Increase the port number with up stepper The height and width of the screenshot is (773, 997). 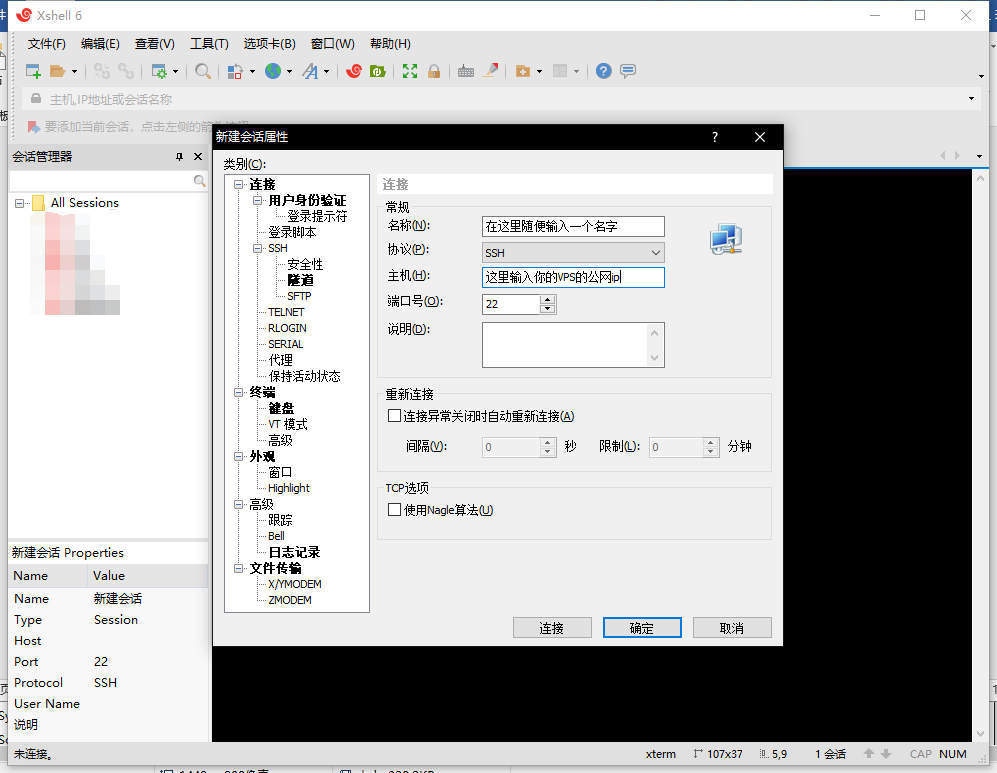[x=547, y=299]
